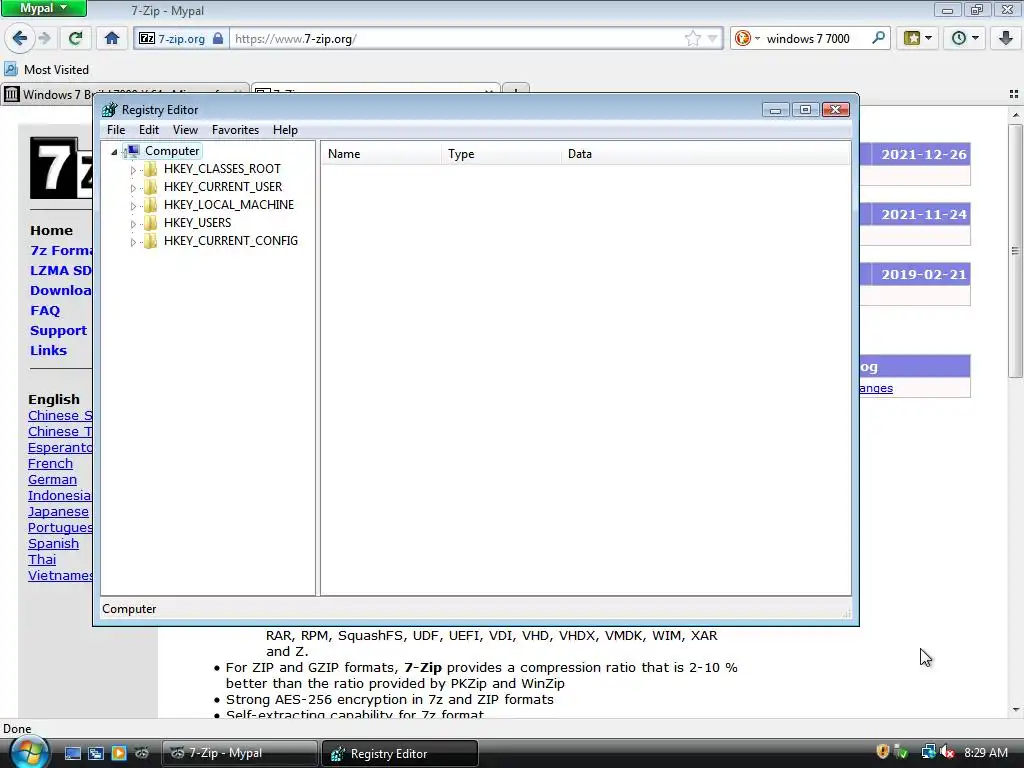Open the Edit menu in Registry Editor
Viewport: 1024px width, 768px height.
(149, 130)
